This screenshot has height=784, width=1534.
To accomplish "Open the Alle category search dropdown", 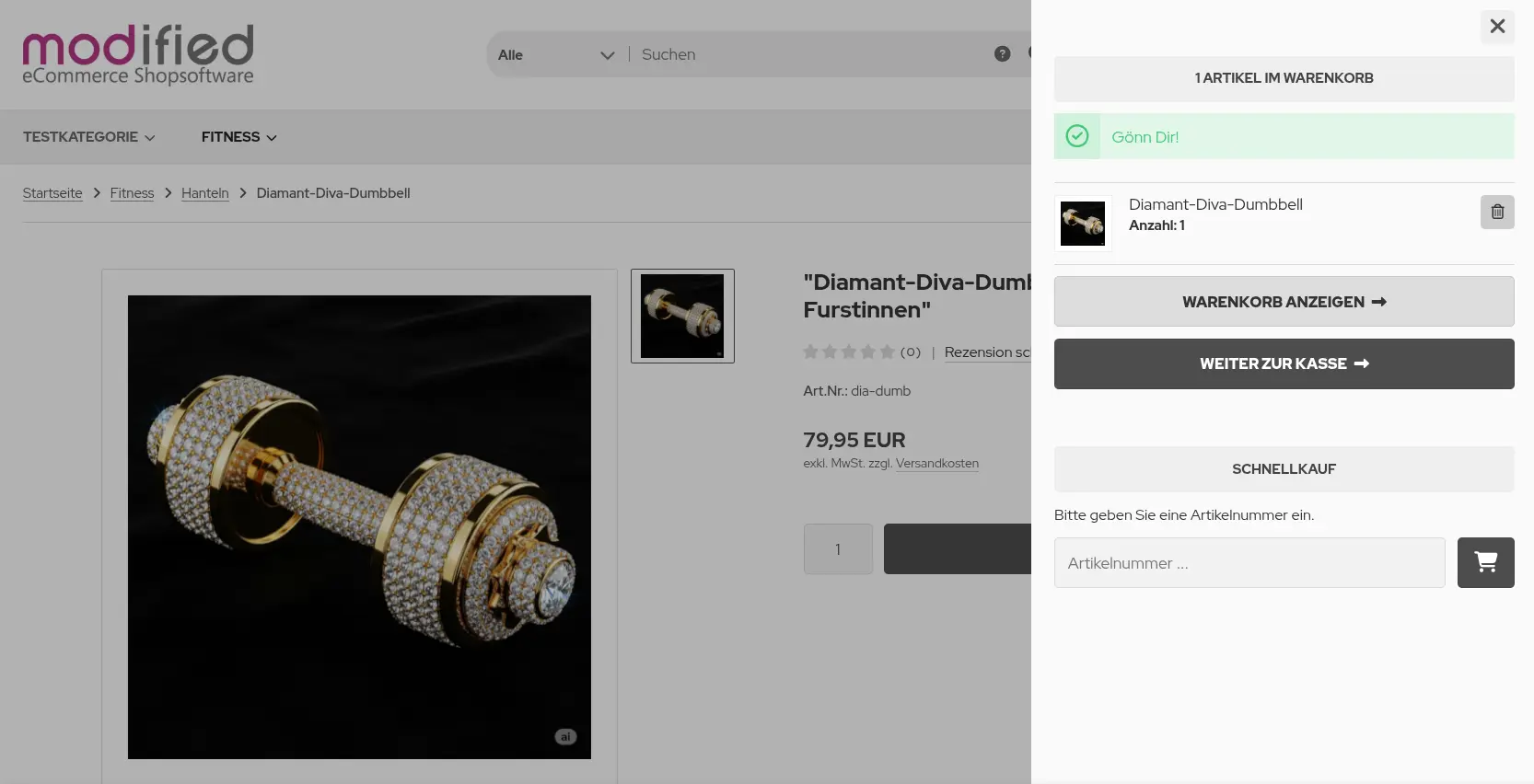I will point(555,55).
